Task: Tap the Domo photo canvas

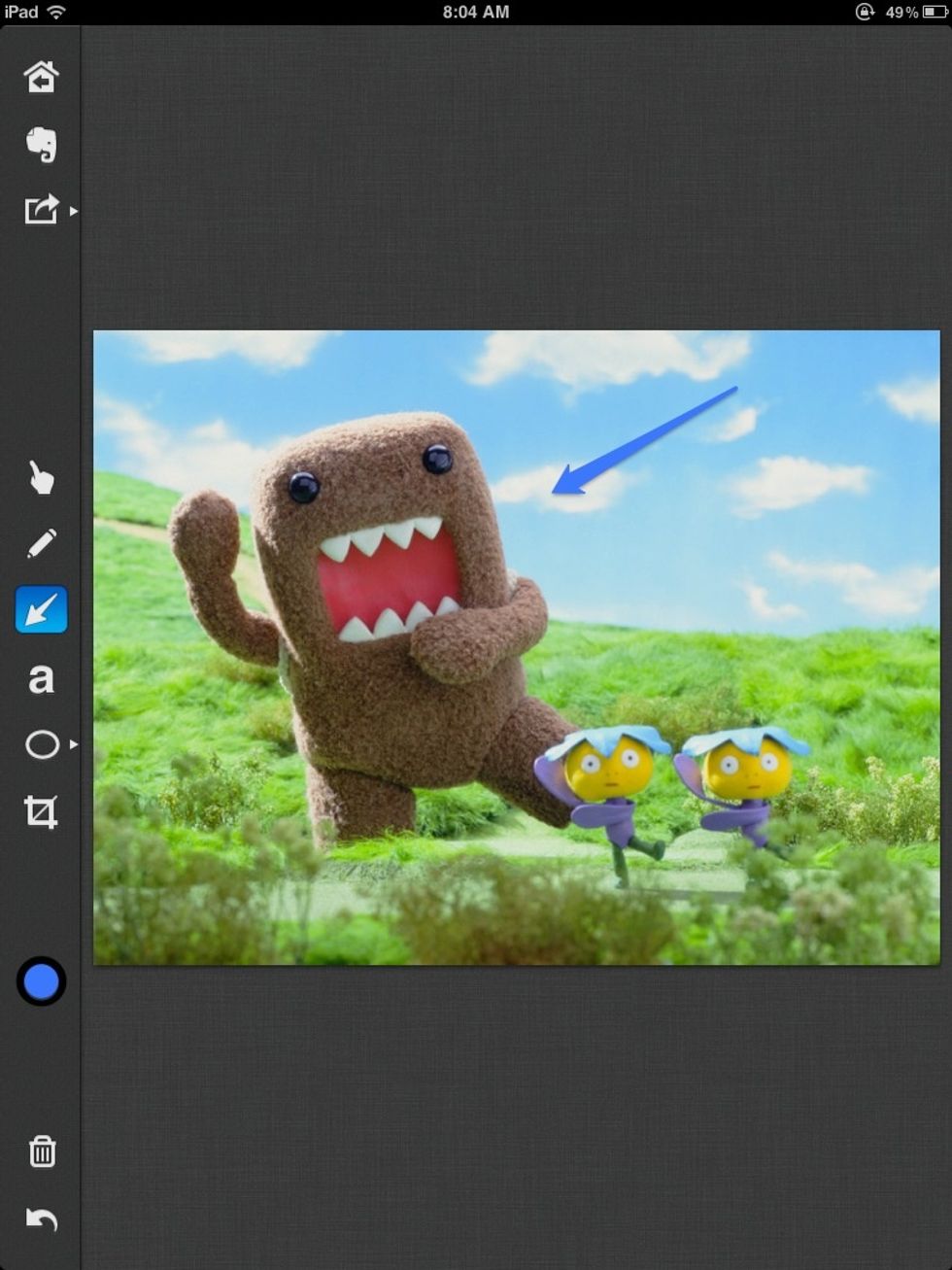Action: [515, 646]
